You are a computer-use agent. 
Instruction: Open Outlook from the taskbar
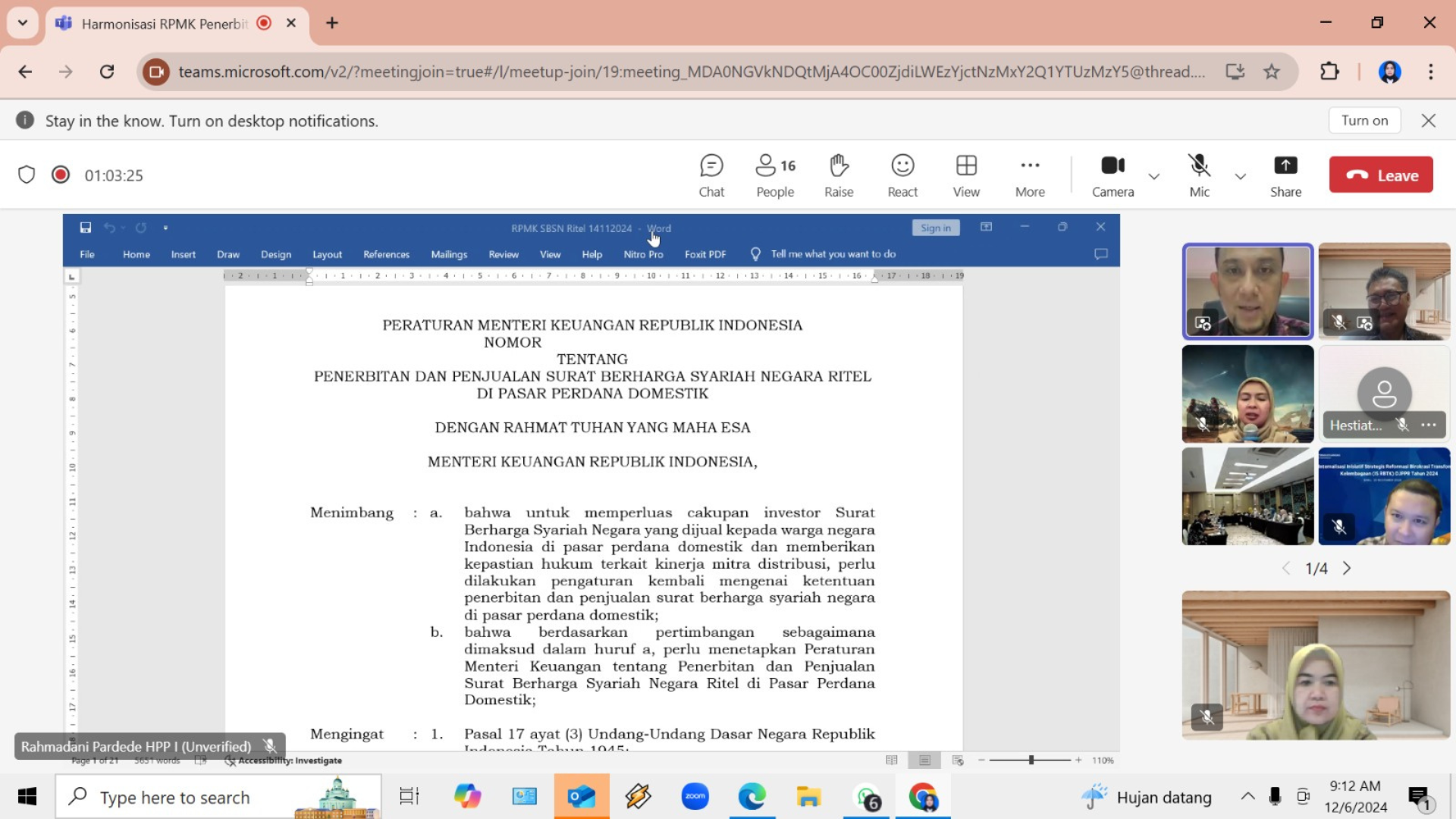(581, 796)
